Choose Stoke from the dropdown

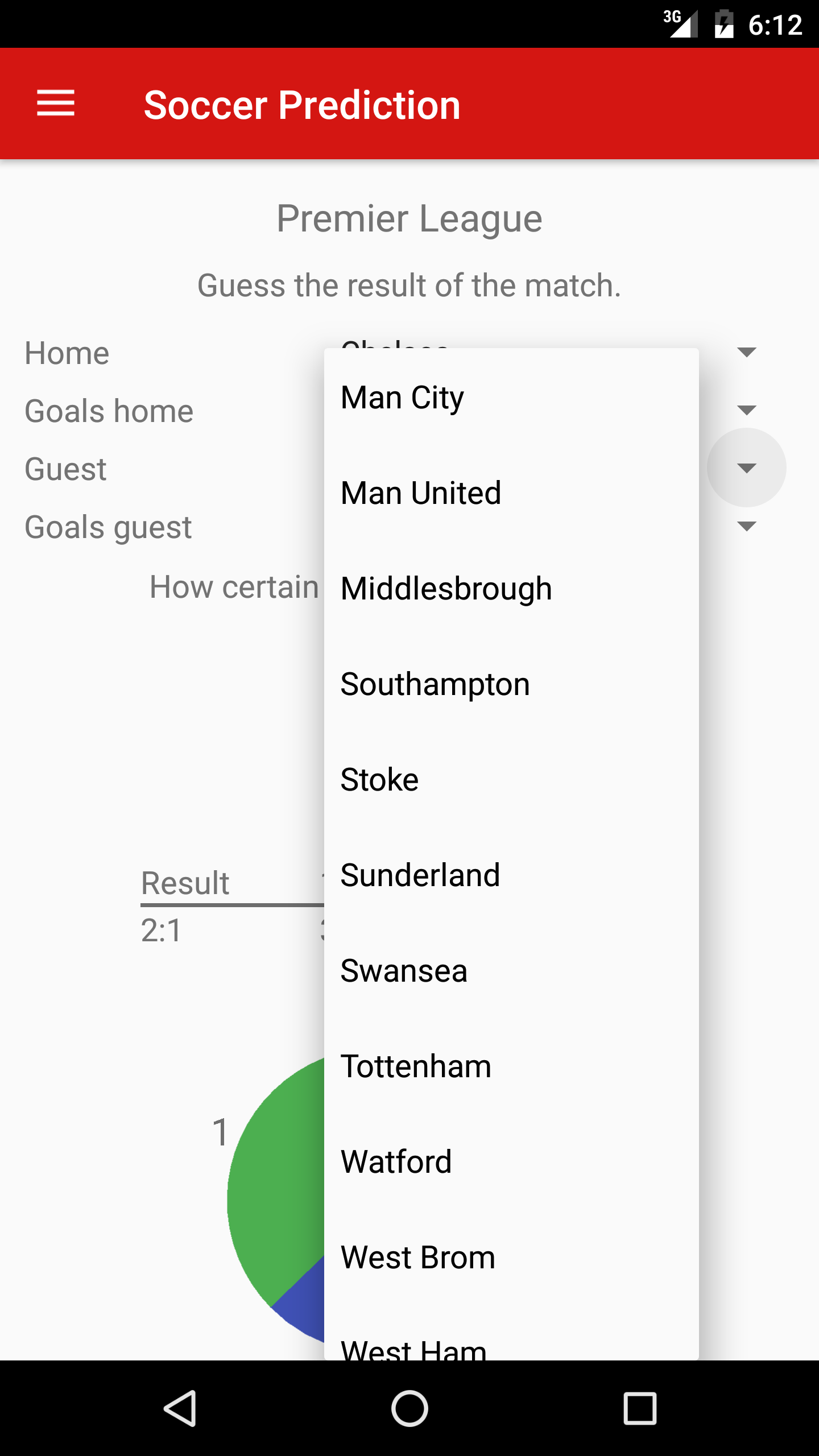(x=511, y=779)
